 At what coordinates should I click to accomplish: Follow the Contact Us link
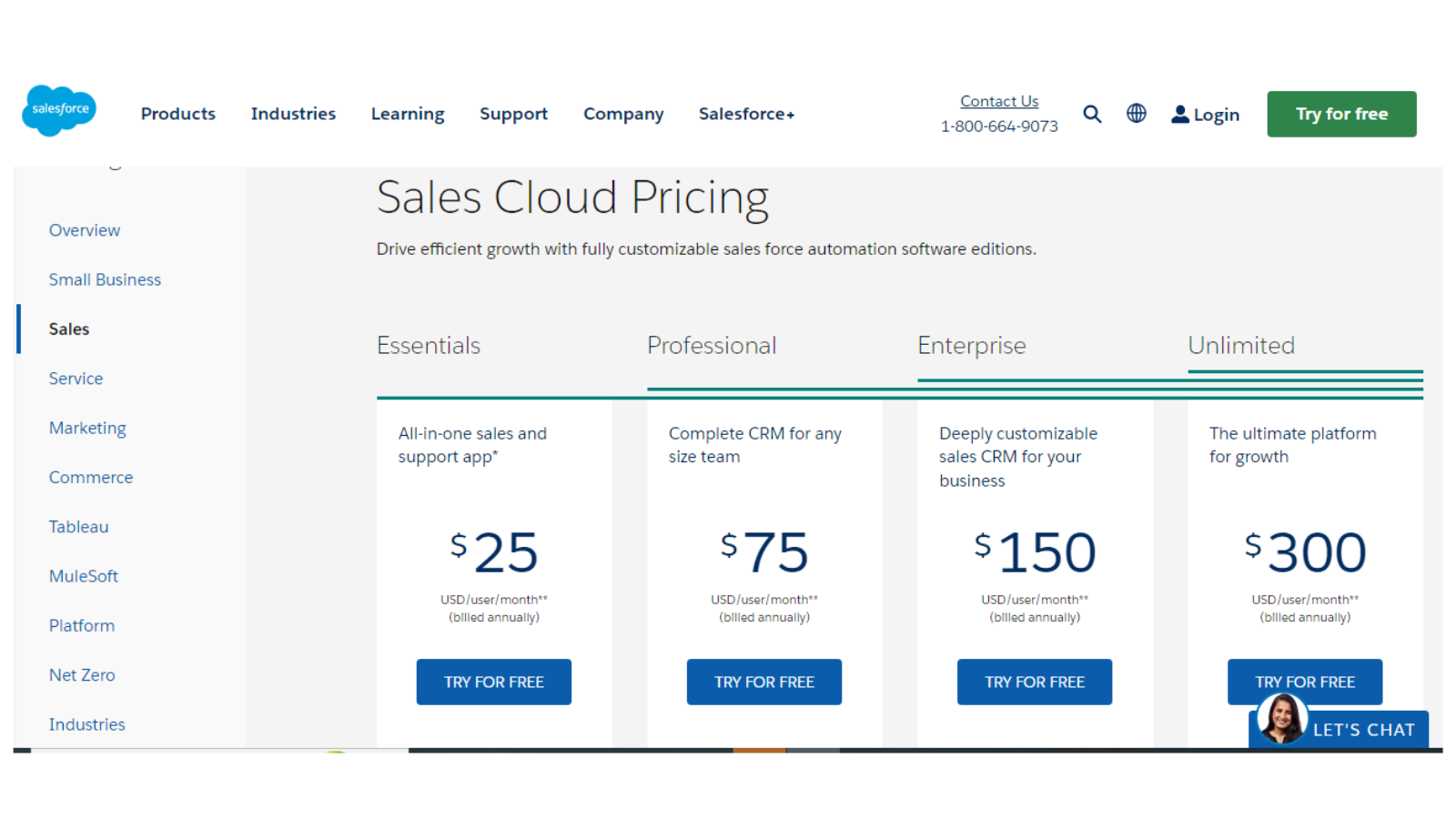999,101
